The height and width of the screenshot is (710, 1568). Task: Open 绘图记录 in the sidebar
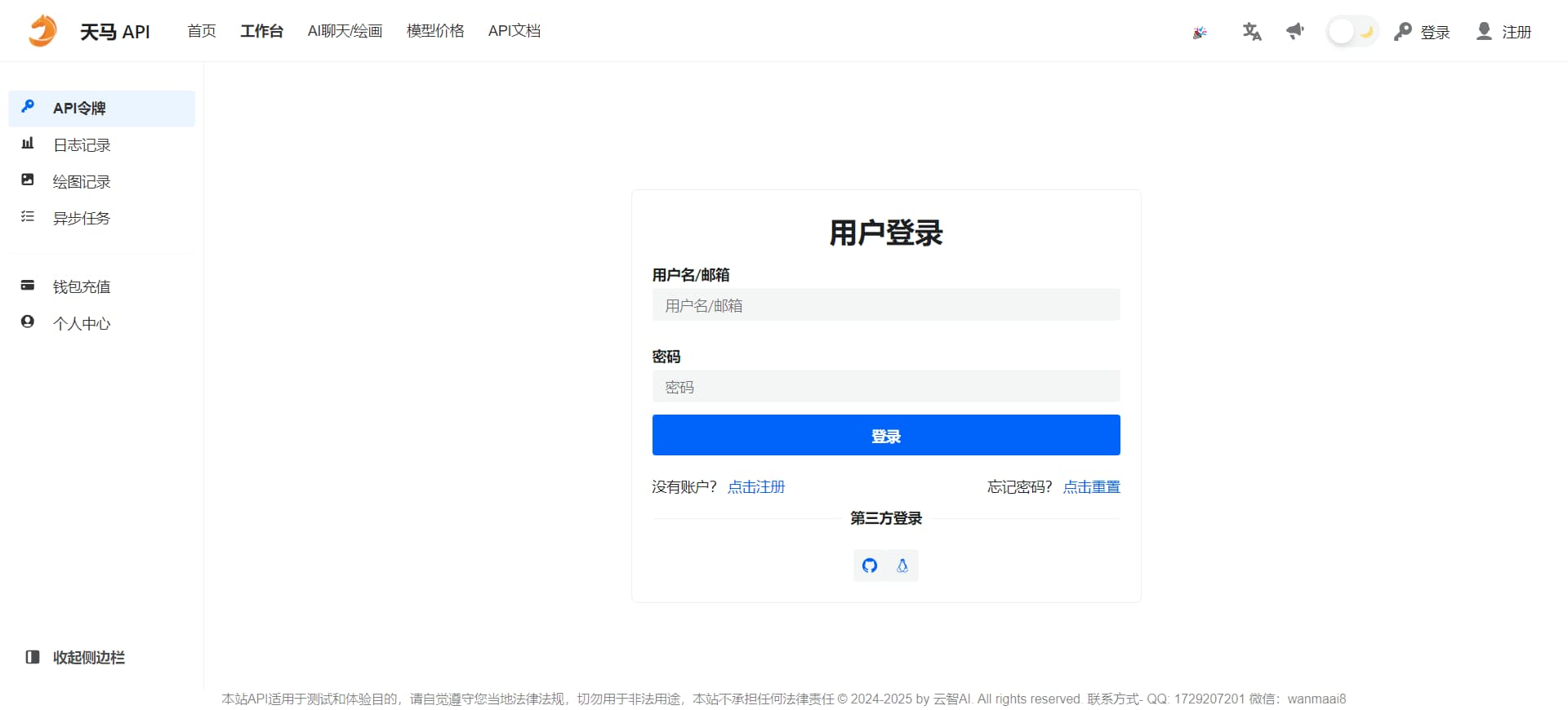102,182
